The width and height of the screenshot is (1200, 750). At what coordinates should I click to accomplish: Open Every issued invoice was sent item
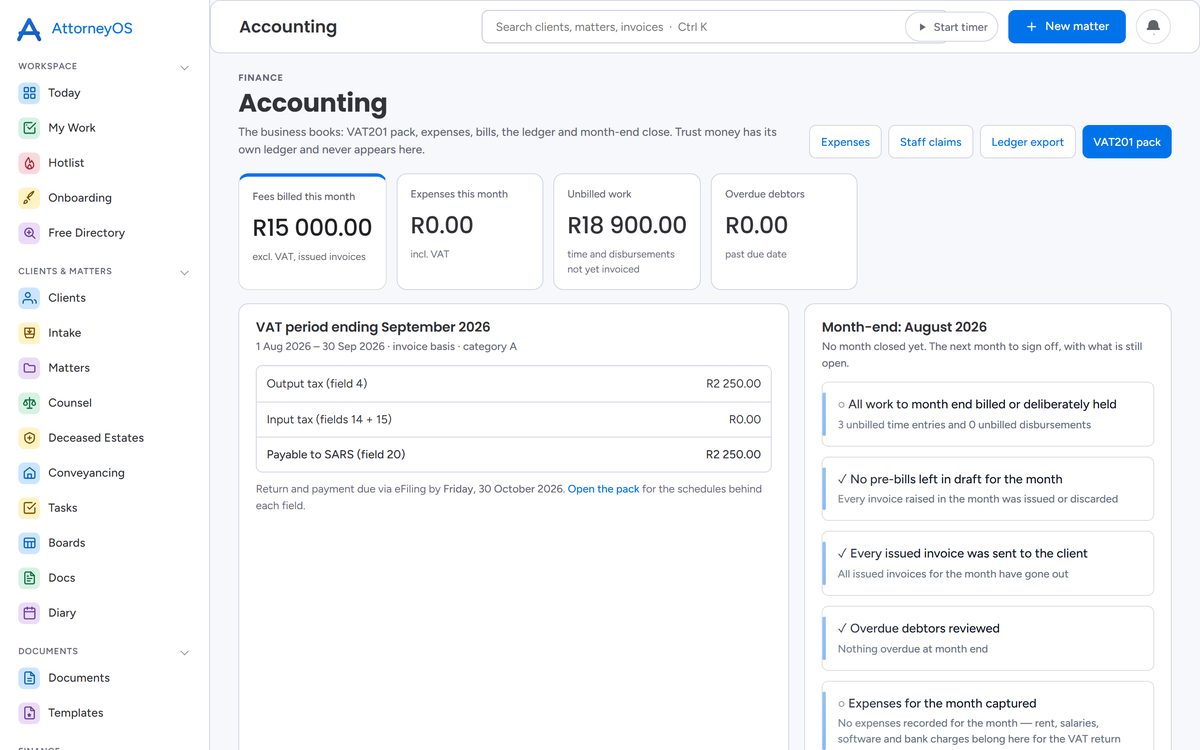pyautogui.click(x=988, y=563)
